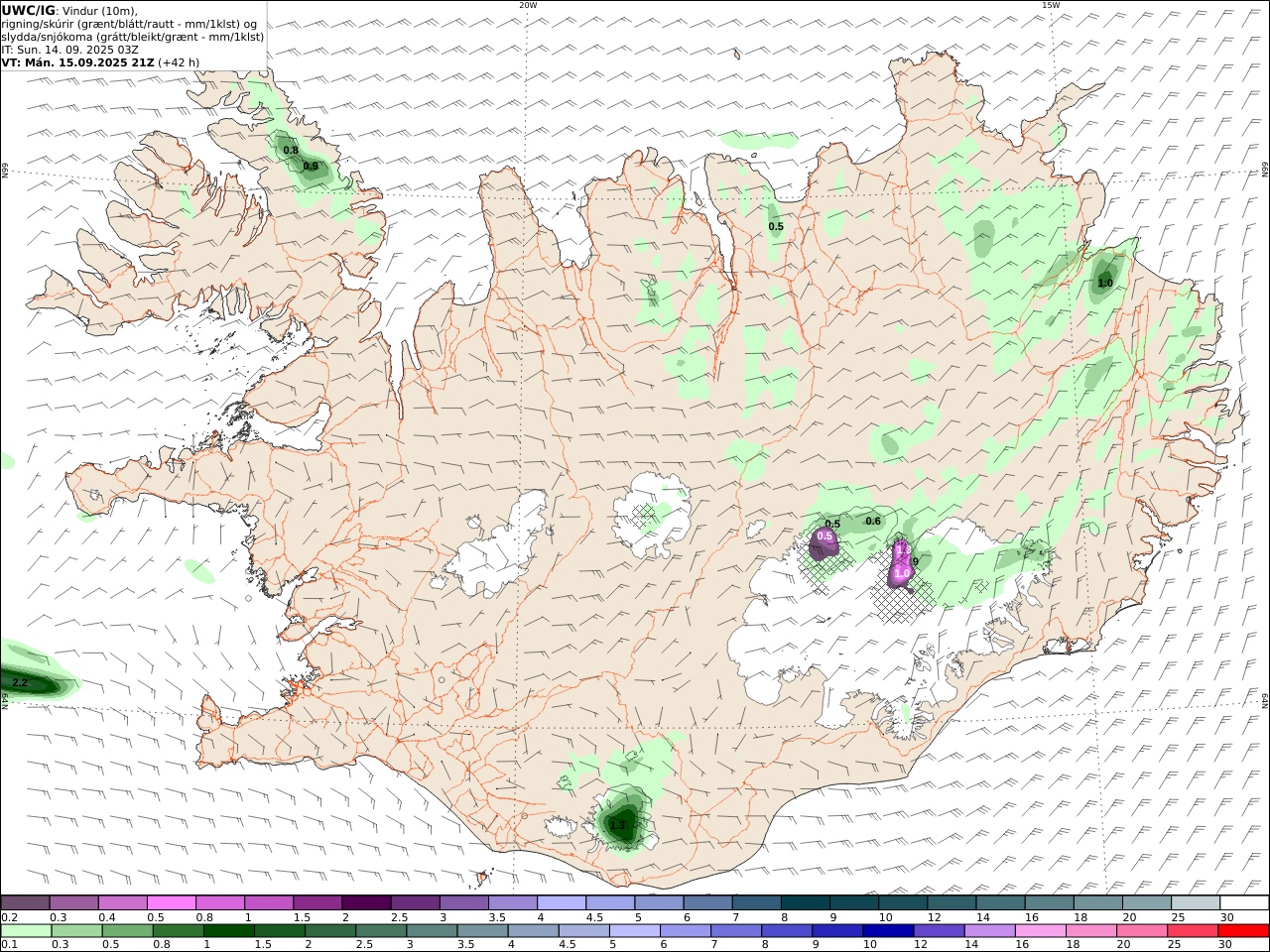Click the light periwinkle 4–4.5 snow legend swatch
Screen dimensions: 1270x952
point(560,903)
